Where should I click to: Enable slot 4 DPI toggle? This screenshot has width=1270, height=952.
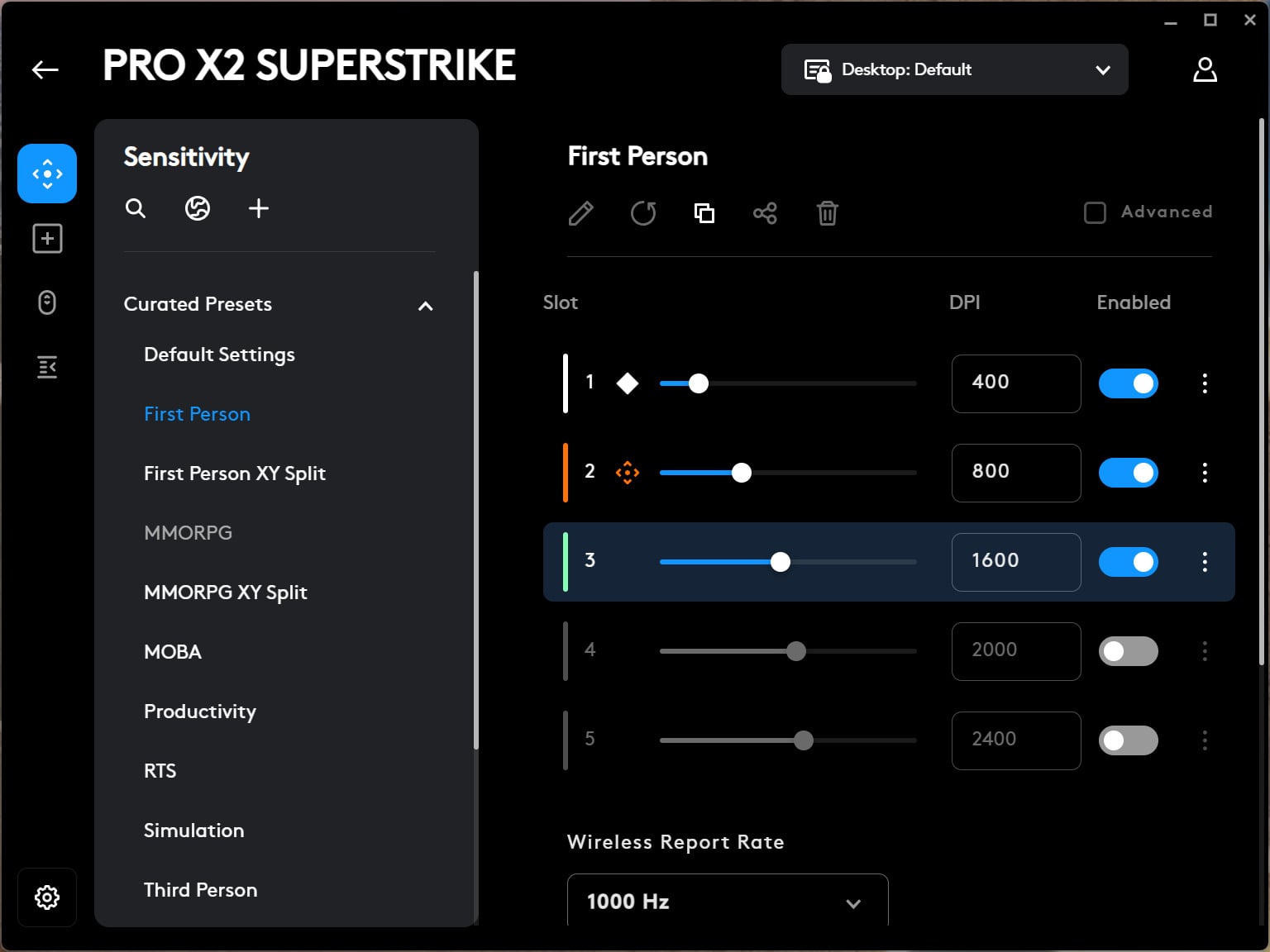click(x=1129, y=651)
